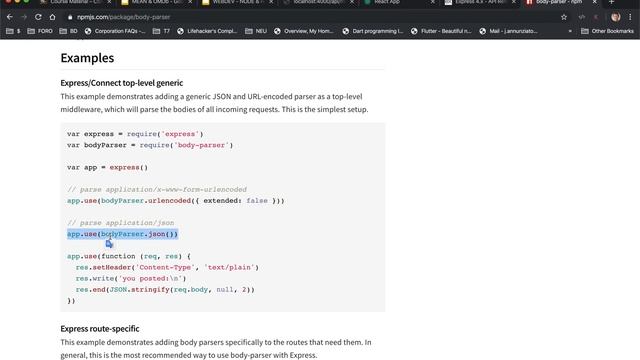Close the React App tab

[433, 2]
